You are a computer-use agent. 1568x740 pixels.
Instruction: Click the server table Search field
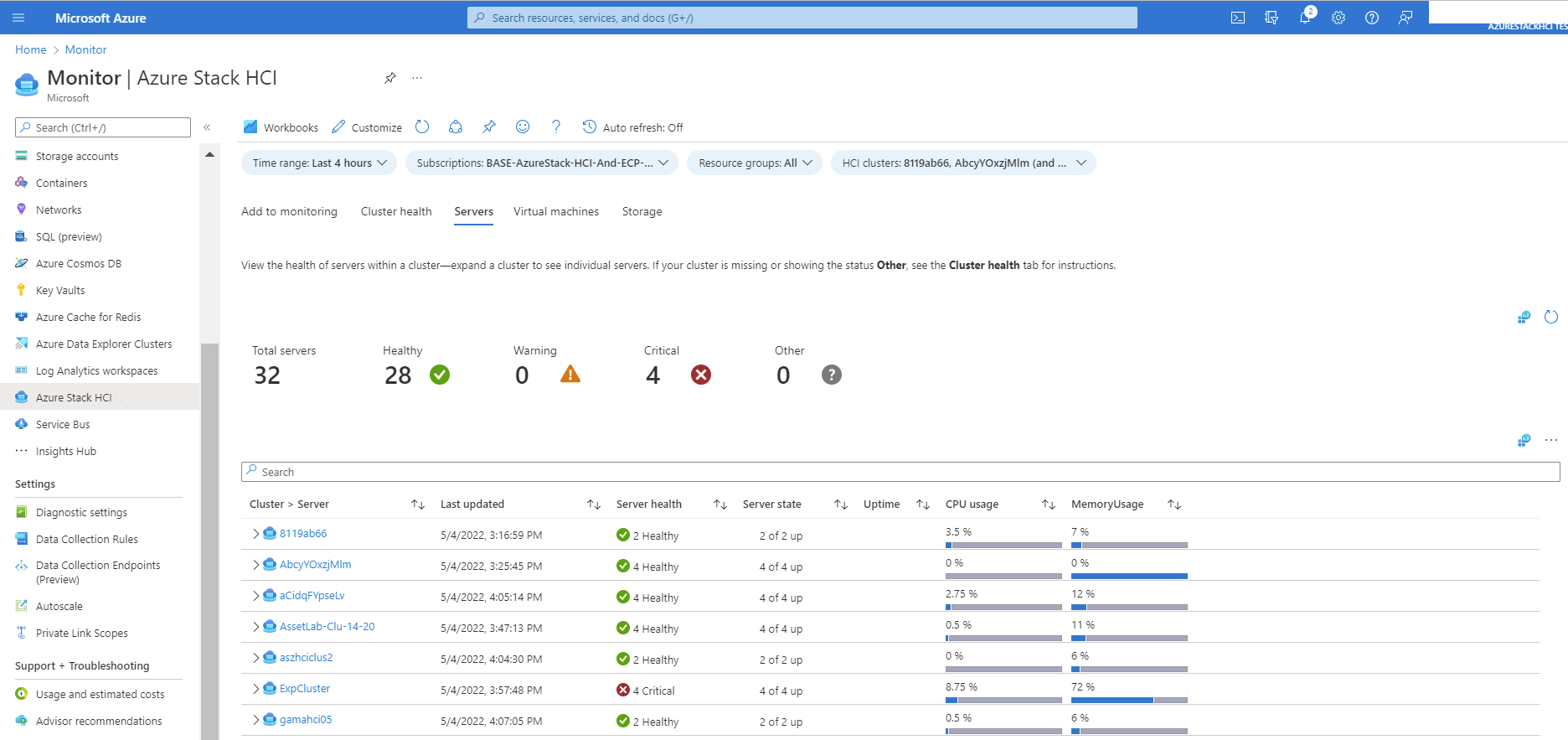click(900, 472)
